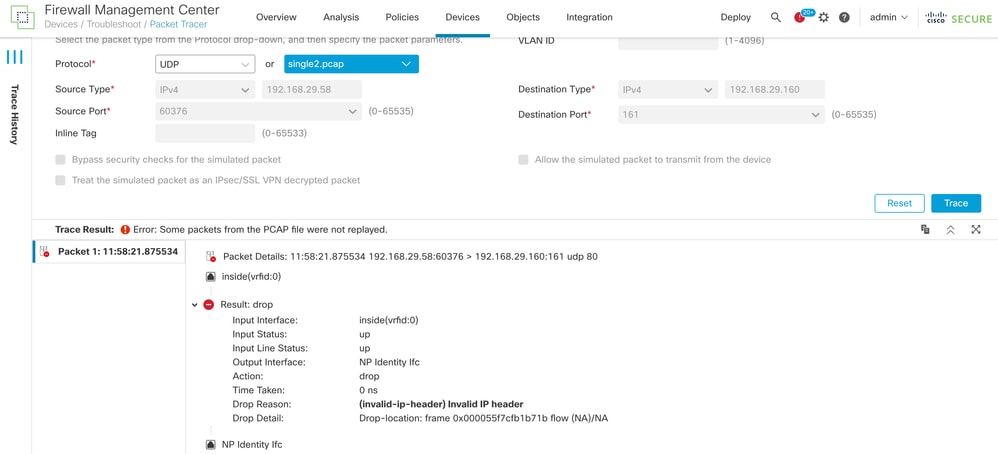Open the Devices menu
998x454 pixels.
463,18
